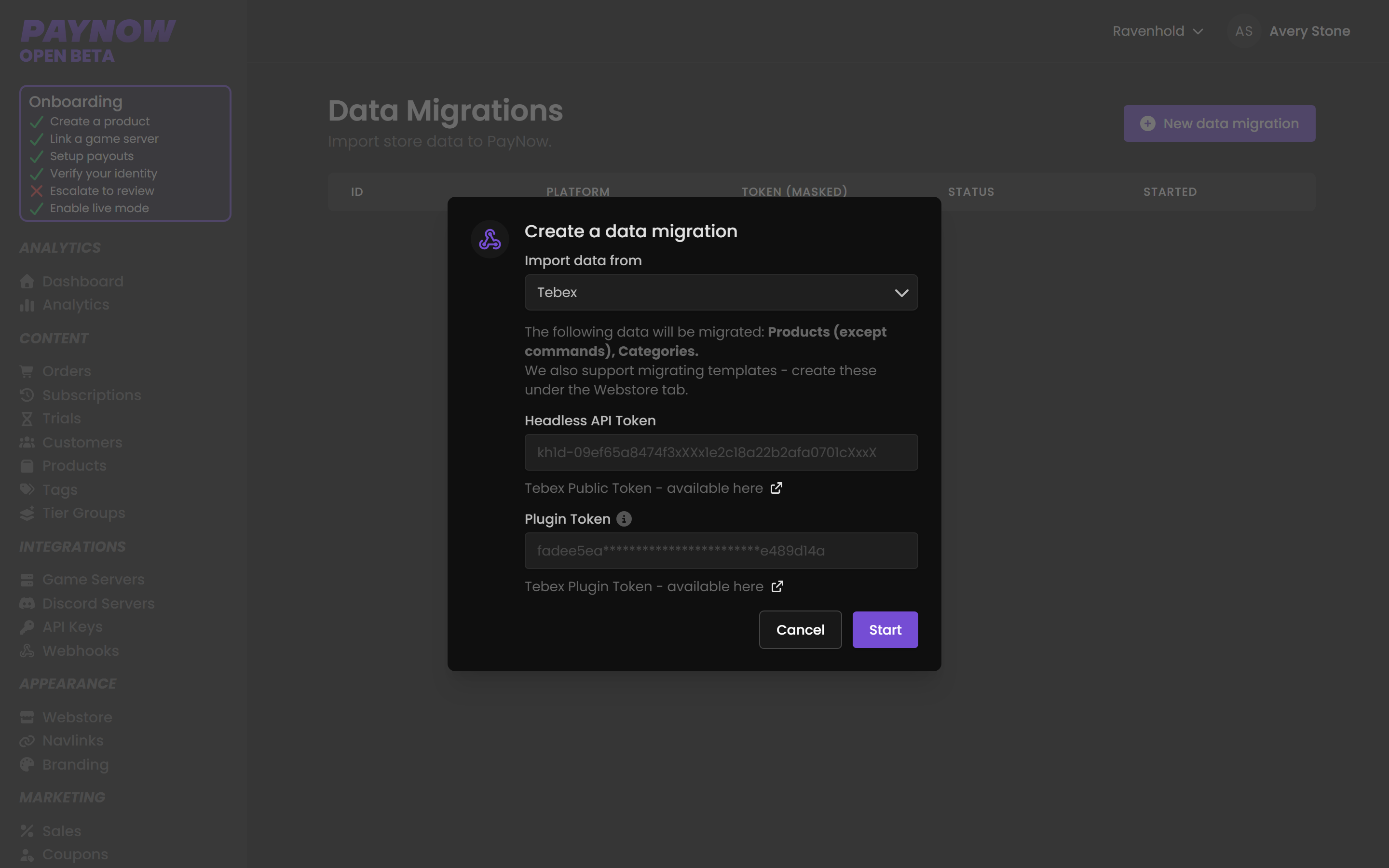The width and height of the screenshot is (1389, 868).
Task: Click the Products box icon
Action: coord(27,465)
